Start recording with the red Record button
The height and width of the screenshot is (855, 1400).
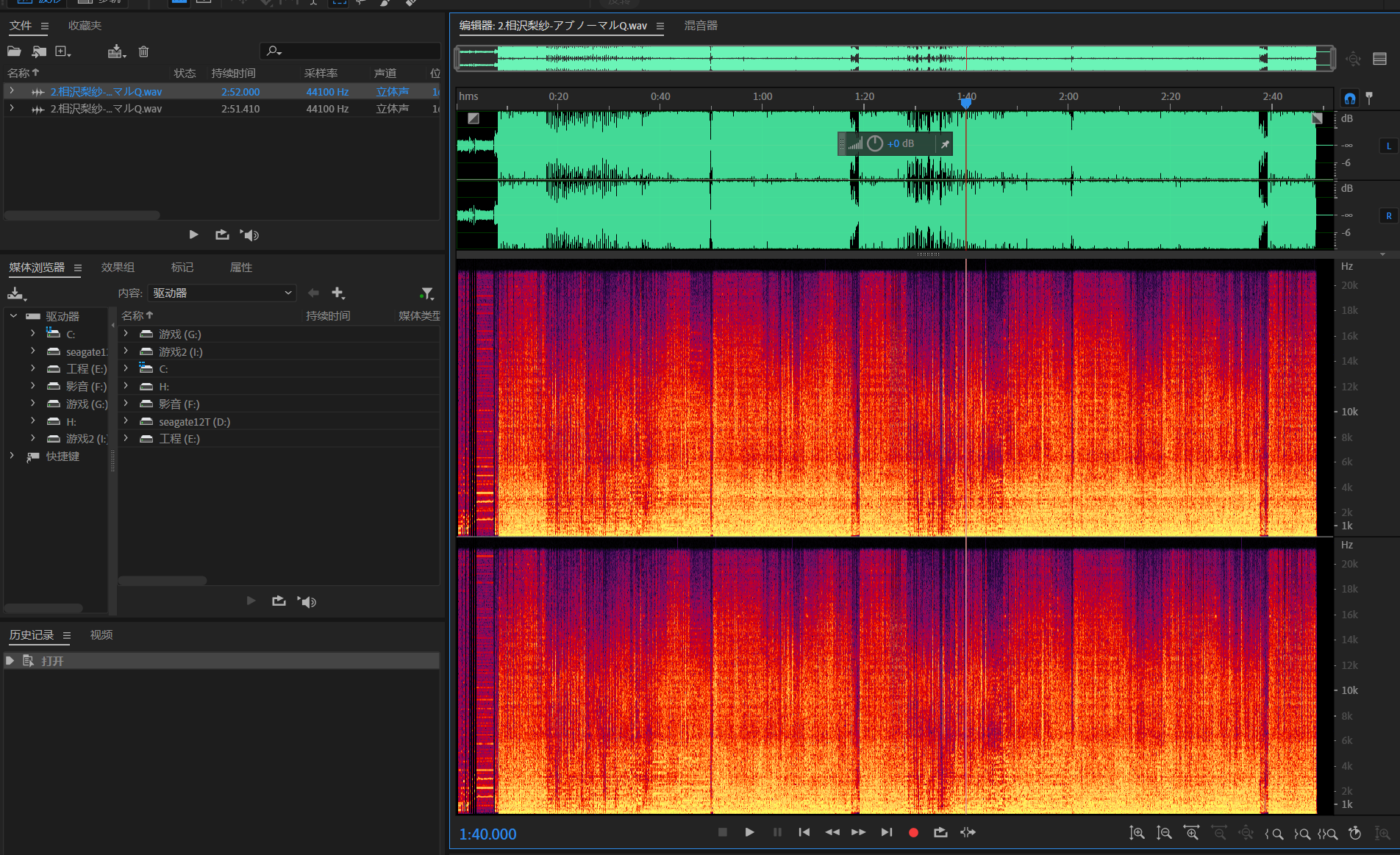pos(913,833)
